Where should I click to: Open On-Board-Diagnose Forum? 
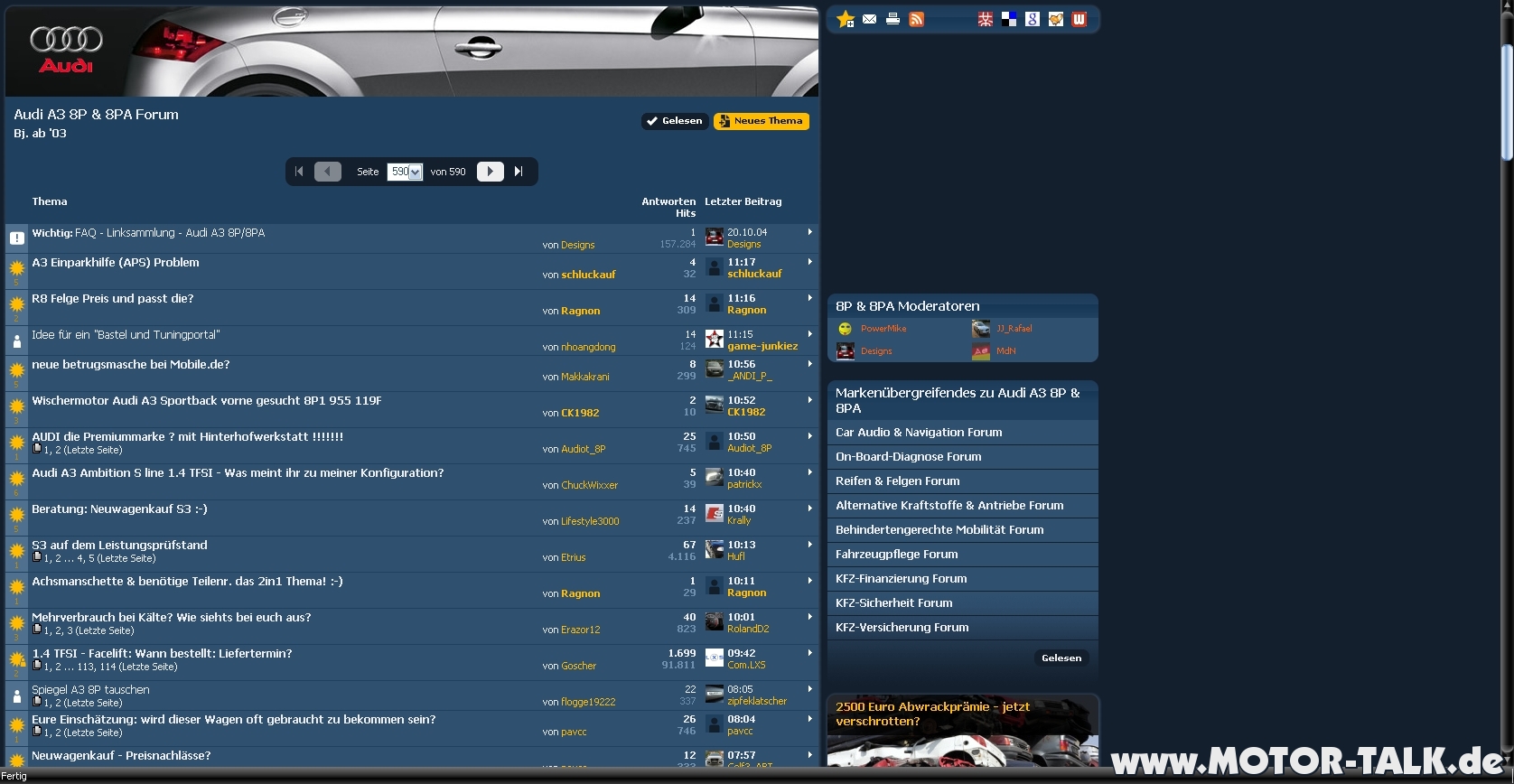coord(908,457)
